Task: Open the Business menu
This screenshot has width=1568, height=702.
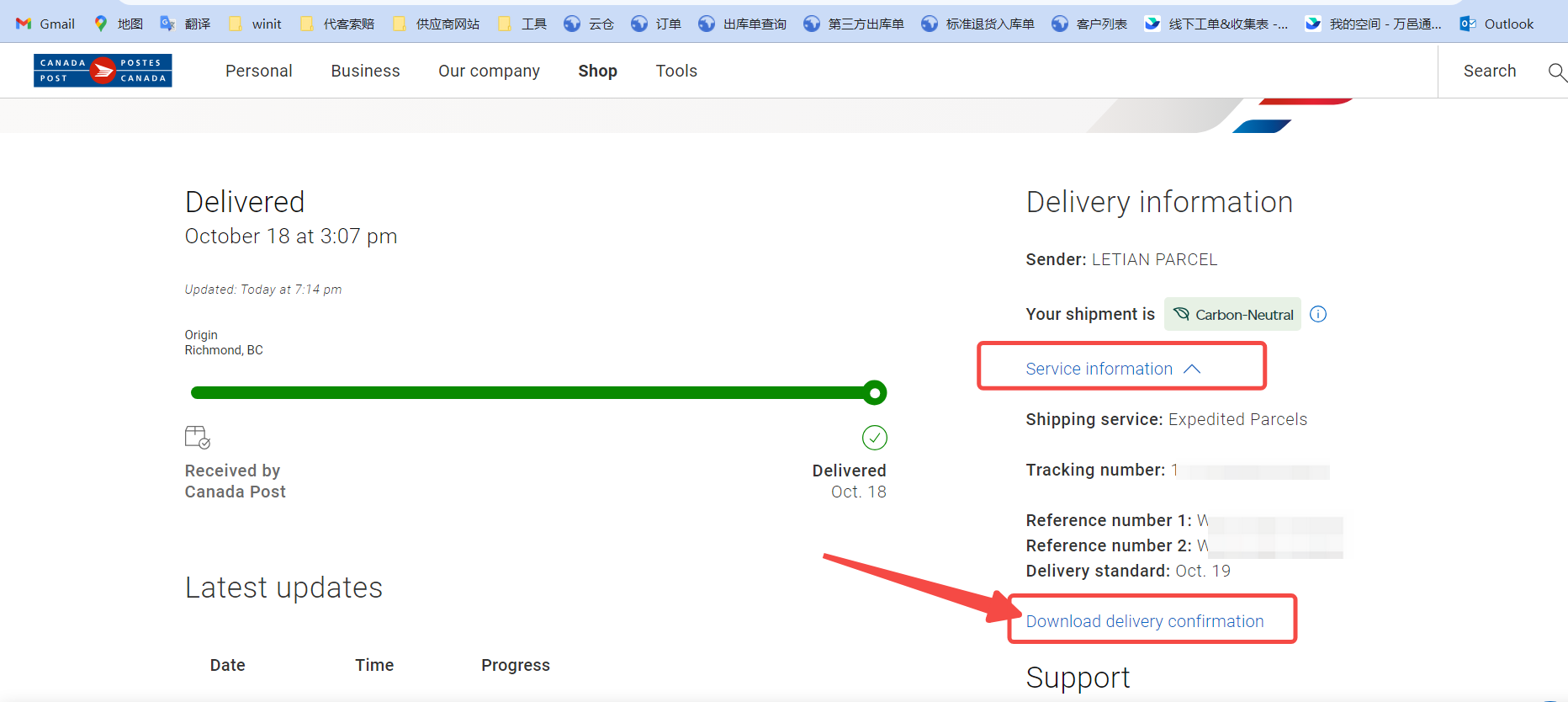Action: coord(365,71)
